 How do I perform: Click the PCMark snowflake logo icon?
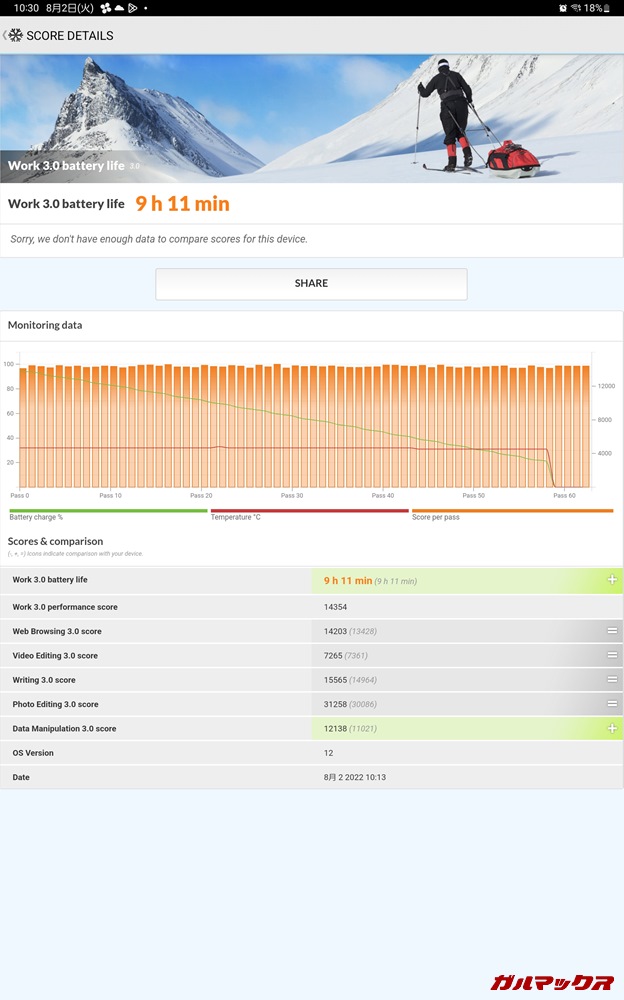pos(16,35)
